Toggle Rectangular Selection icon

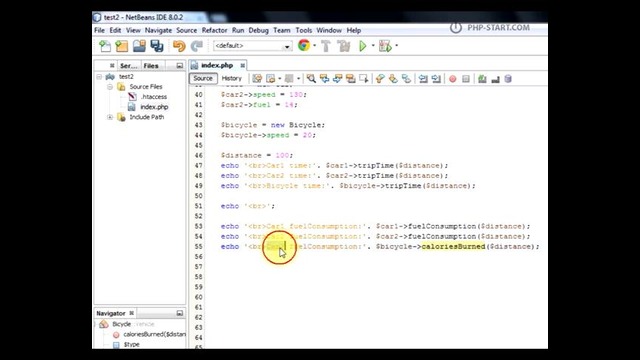coord(363,79)
